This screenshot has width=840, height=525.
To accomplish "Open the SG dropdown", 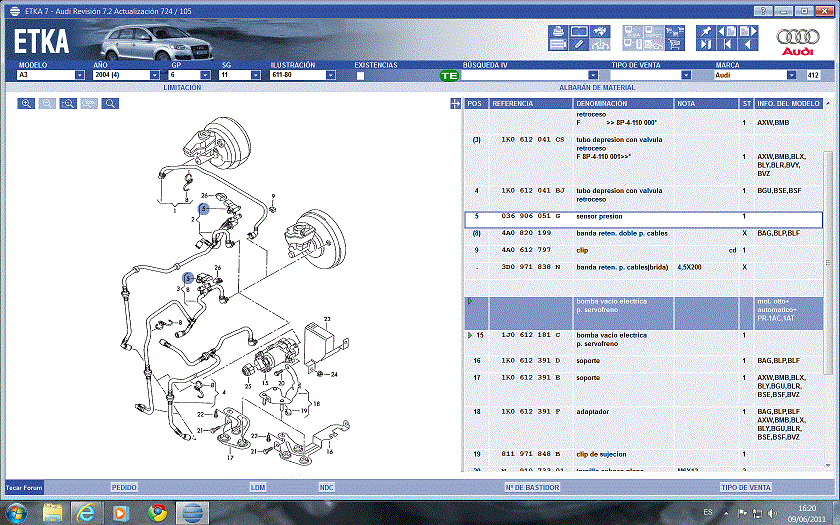I will pyautogui.click(x=256, y=75).
